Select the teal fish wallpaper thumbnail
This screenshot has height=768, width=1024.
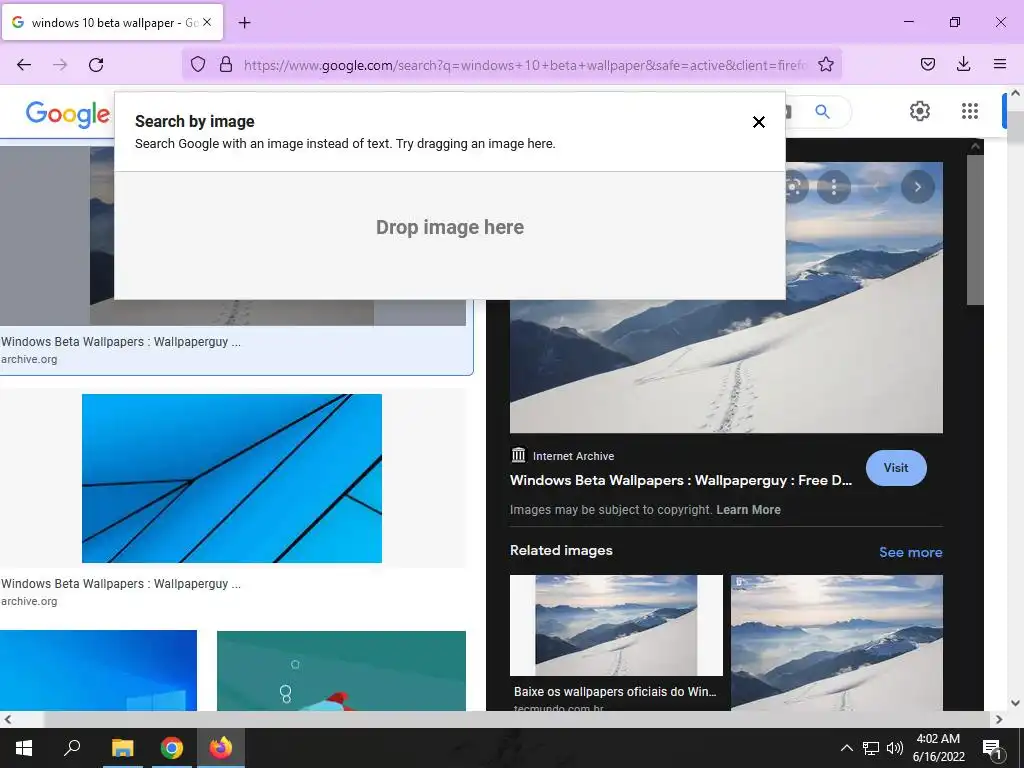tap(341, 671)
